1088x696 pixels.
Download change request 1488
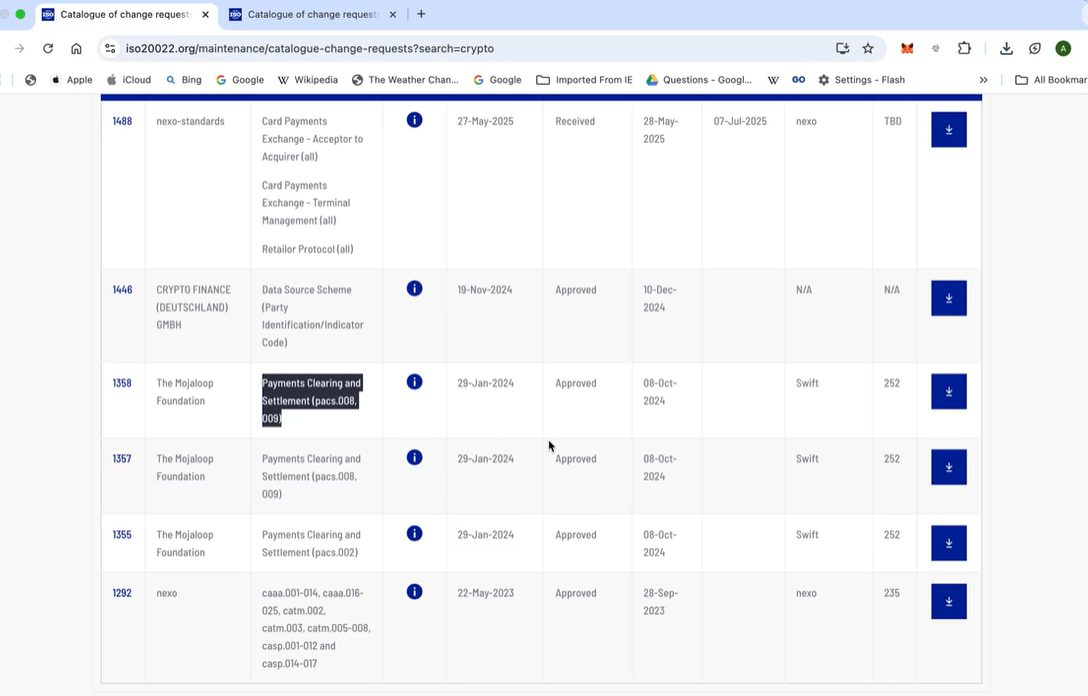(x=949, y=130)
